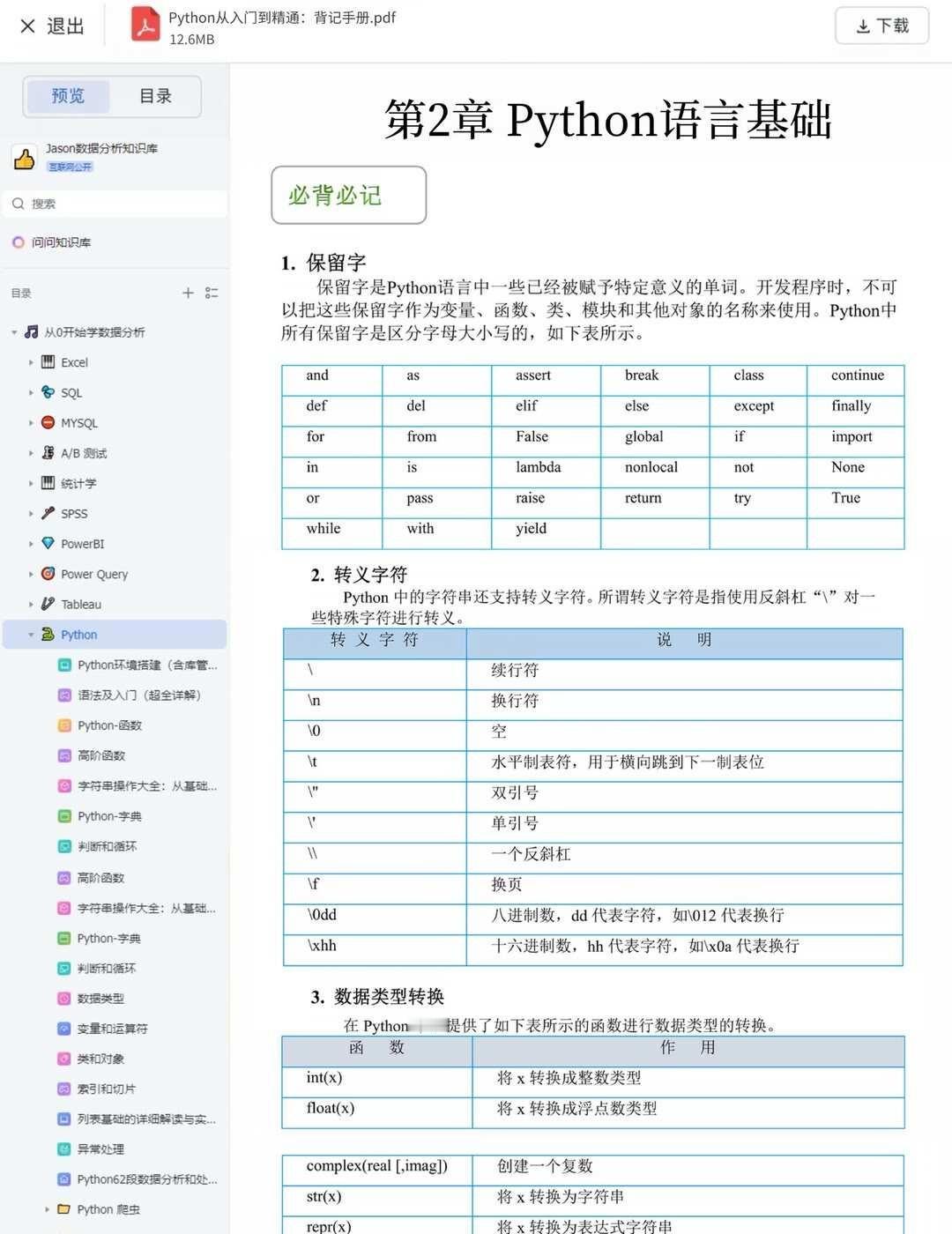This screenshot has width=952, height=1234.
Task: Click the Tableau pen icon
Action: pyautogui.click(x=48, y=604)
